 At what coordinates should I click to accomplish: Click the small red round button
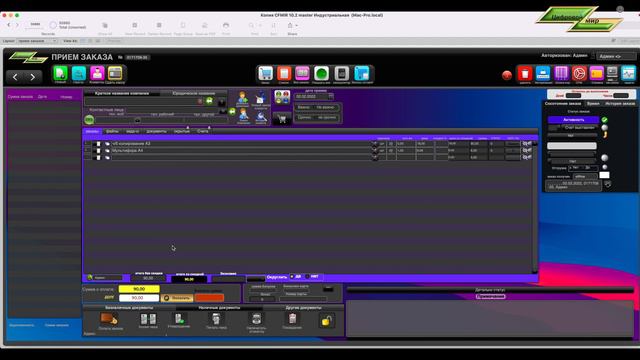point(507,75)
